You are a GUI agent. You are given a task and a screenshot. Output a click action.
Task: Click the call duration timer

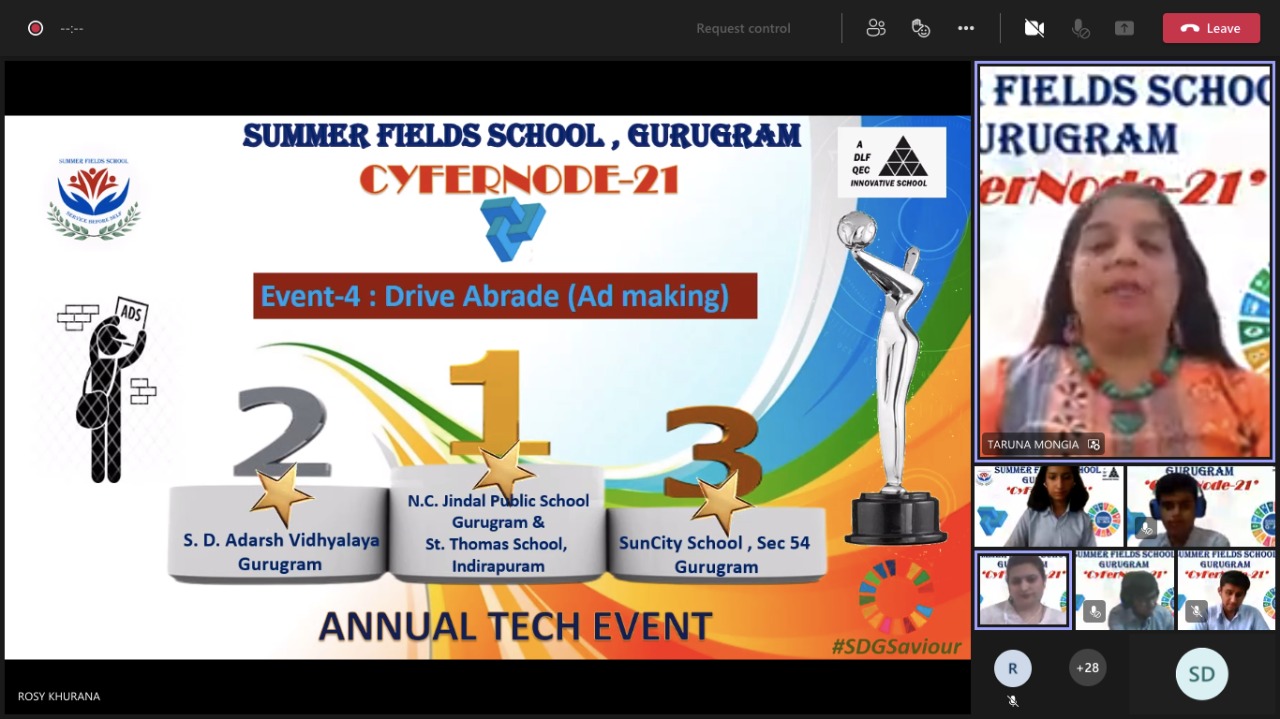tap(72, 28)
